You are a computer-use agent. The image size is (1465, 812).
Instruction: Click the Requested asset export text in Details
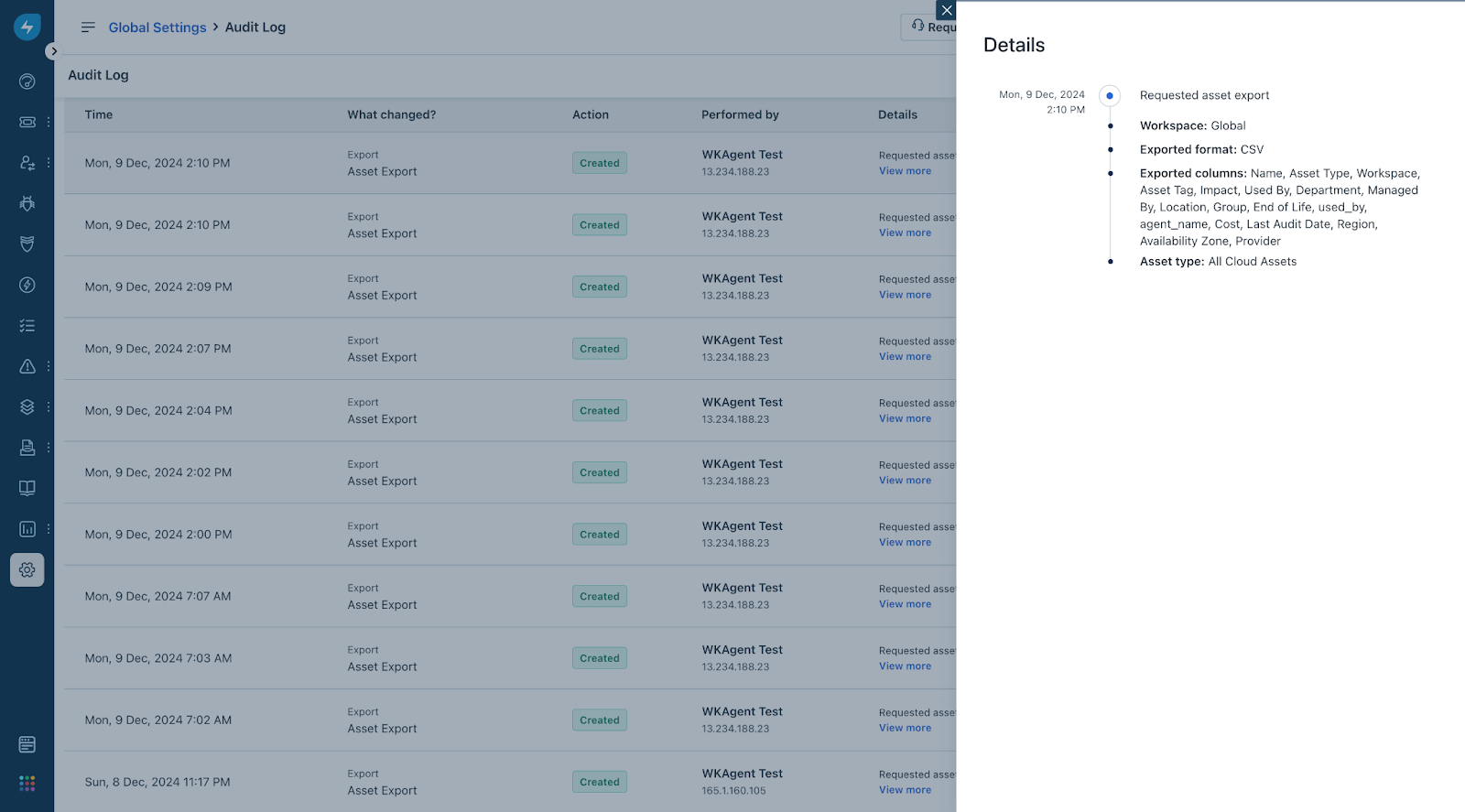[1204, 95]
